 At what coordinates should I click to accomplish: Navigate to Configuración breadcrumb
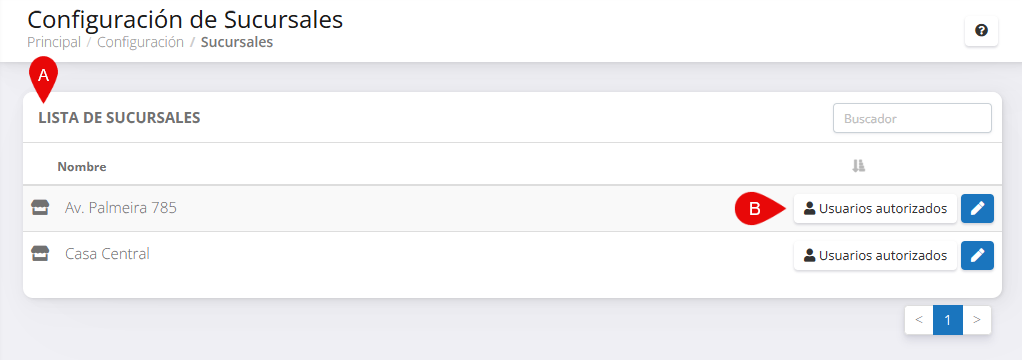pyautogui.click(x=140, y=43)
